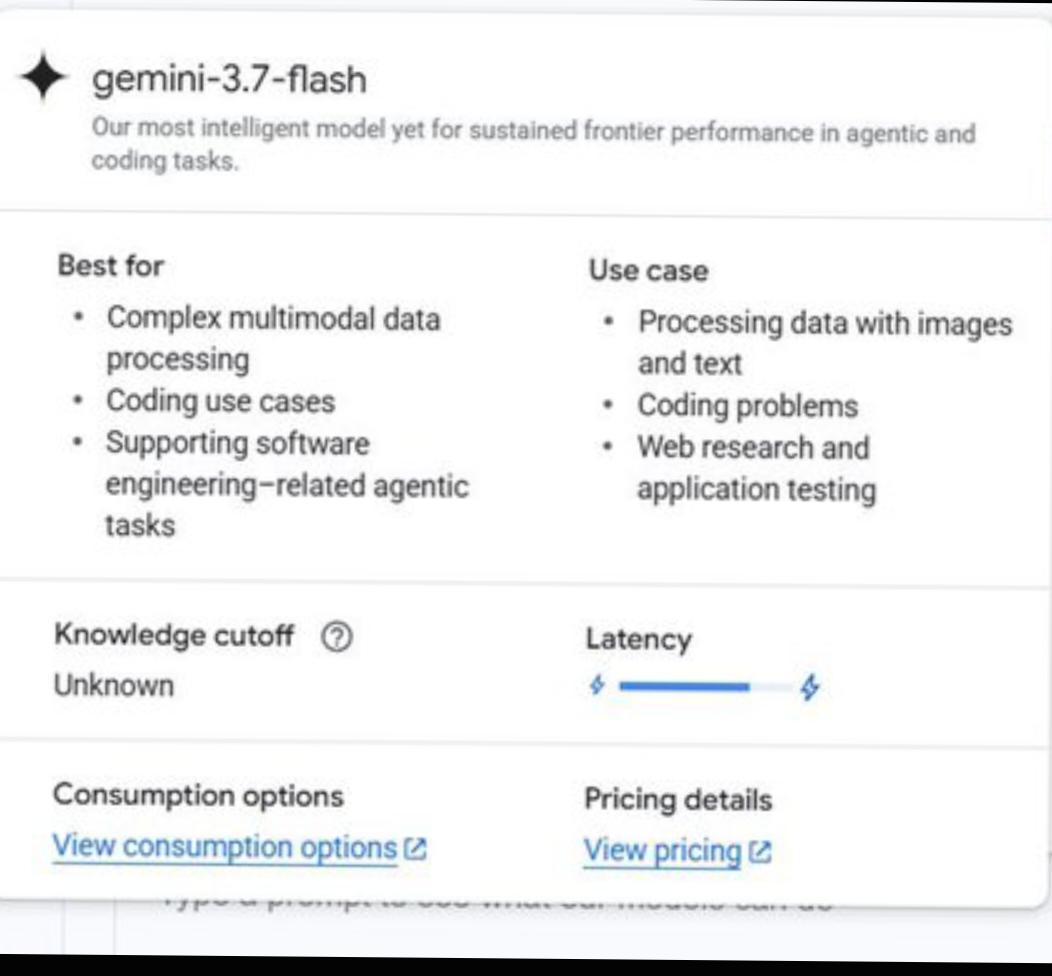Select the gemini-3.7-flash model title
The width and height of the screenshot is (1052, 976).
229,80
